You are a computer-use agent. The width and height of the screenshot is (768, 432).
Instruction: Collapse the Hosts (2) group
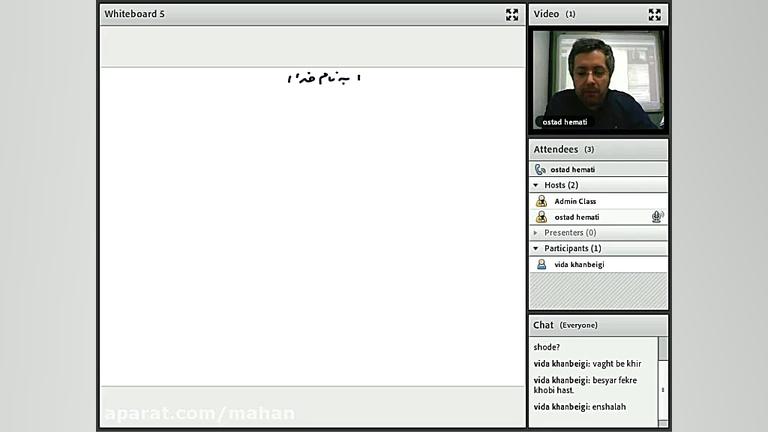pyautogui.click(x=536, y=185)
